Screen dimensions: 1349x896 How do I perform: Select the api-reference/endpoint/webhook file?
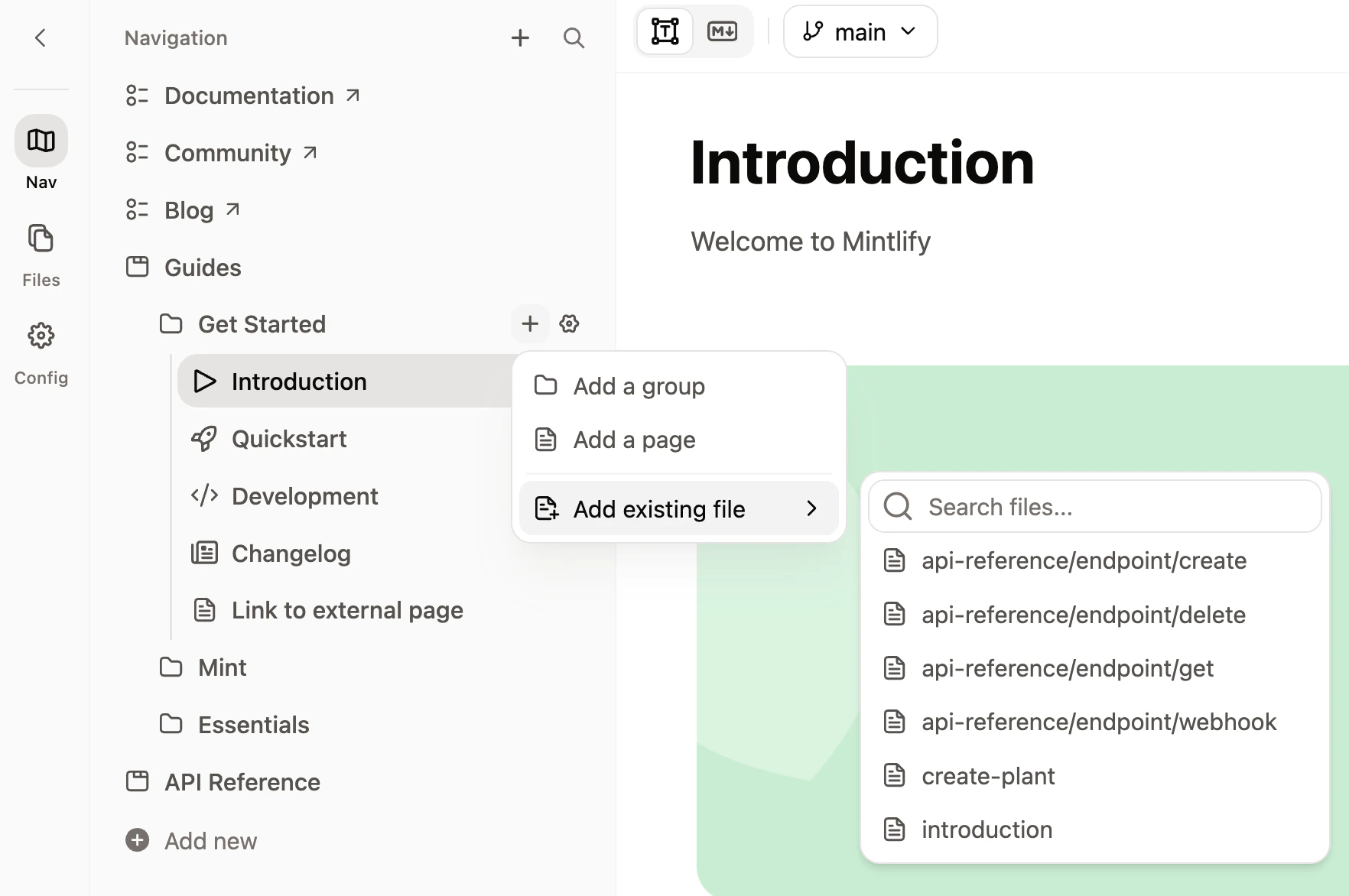pos(1099,721)
